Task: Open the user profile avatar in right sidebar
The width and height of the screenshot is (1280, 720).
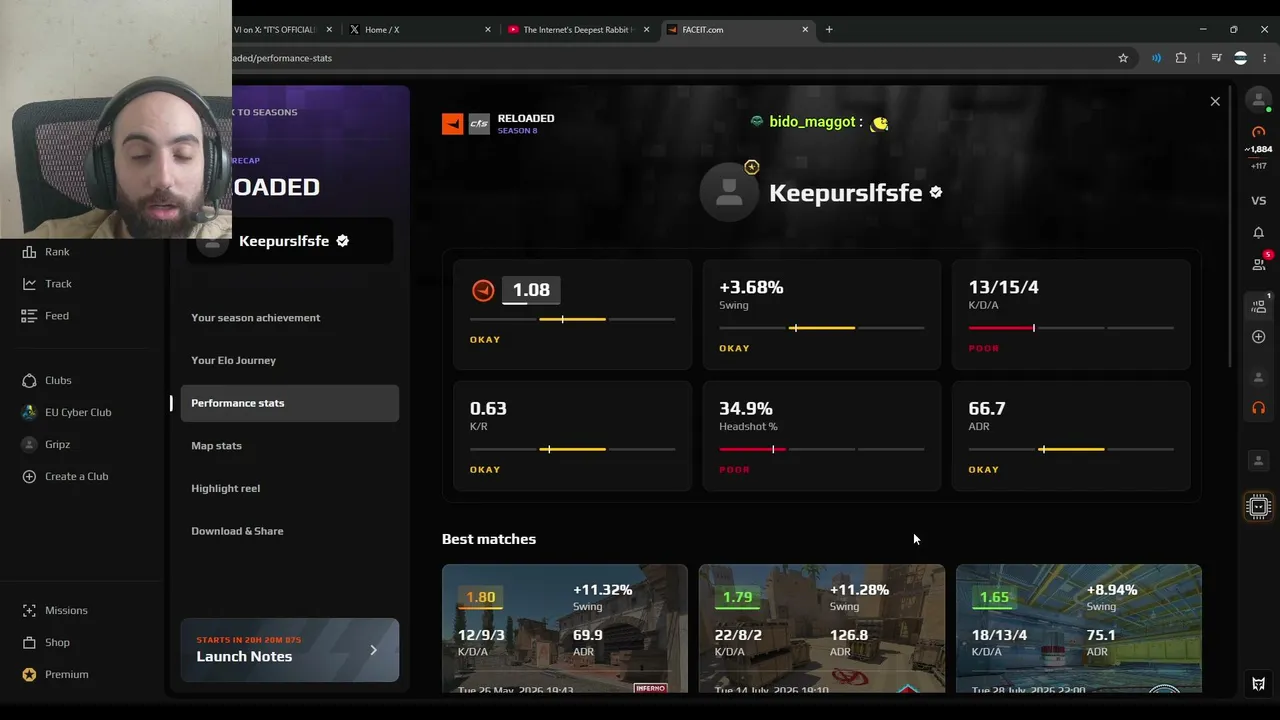Action: [x=1259, y=99]
